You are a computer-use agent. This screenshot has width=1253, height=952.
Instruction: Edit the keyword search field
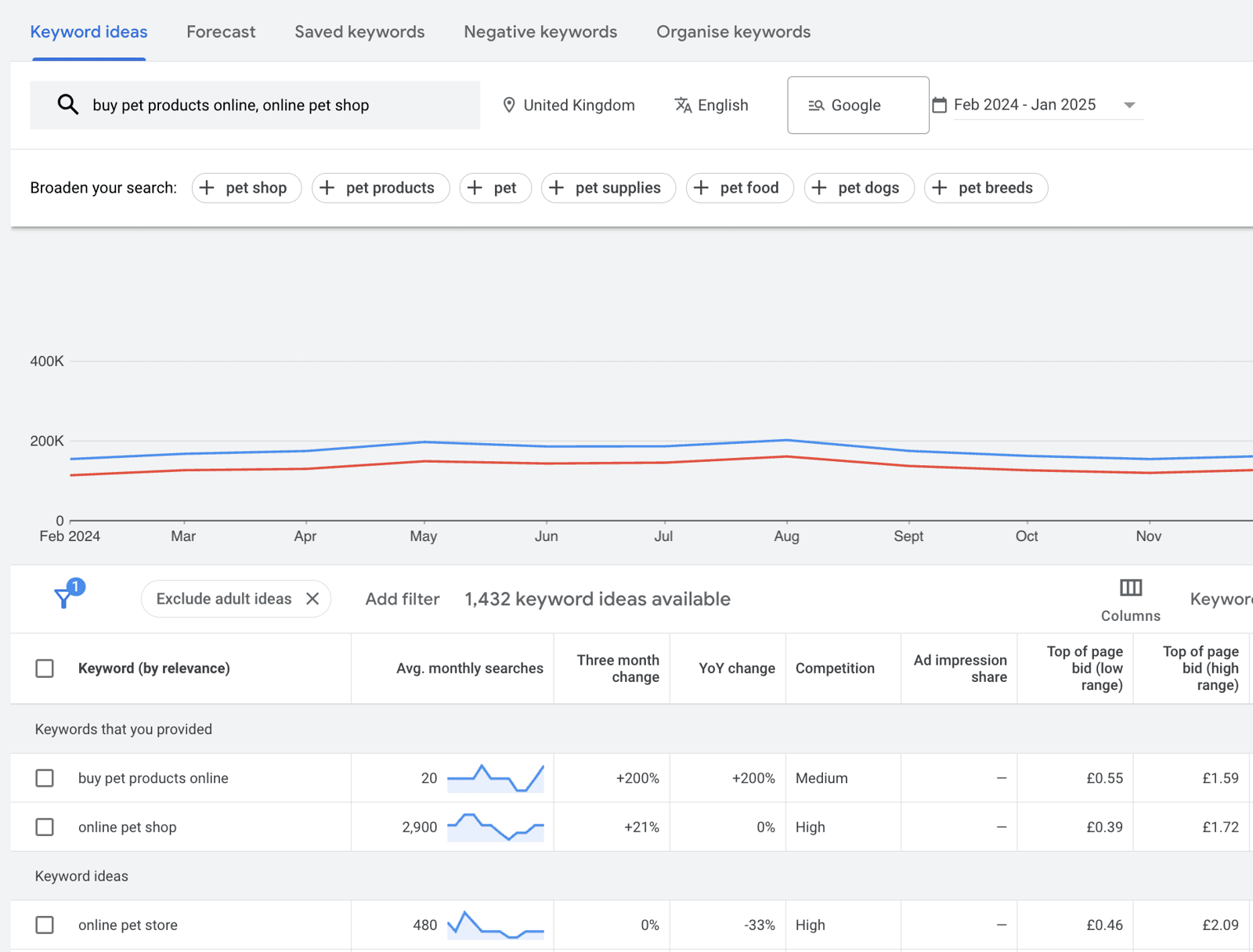coord(255,105)
